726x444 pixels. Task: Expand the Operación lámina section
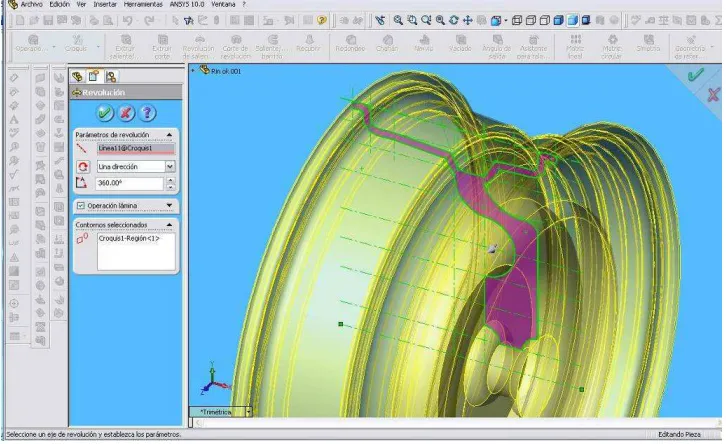(169, 206)
